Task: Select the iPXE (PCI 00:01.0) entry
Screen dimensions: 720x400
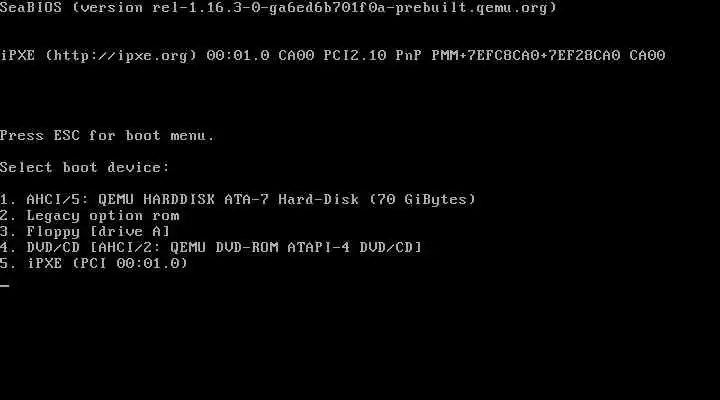Action: (94, 264)
